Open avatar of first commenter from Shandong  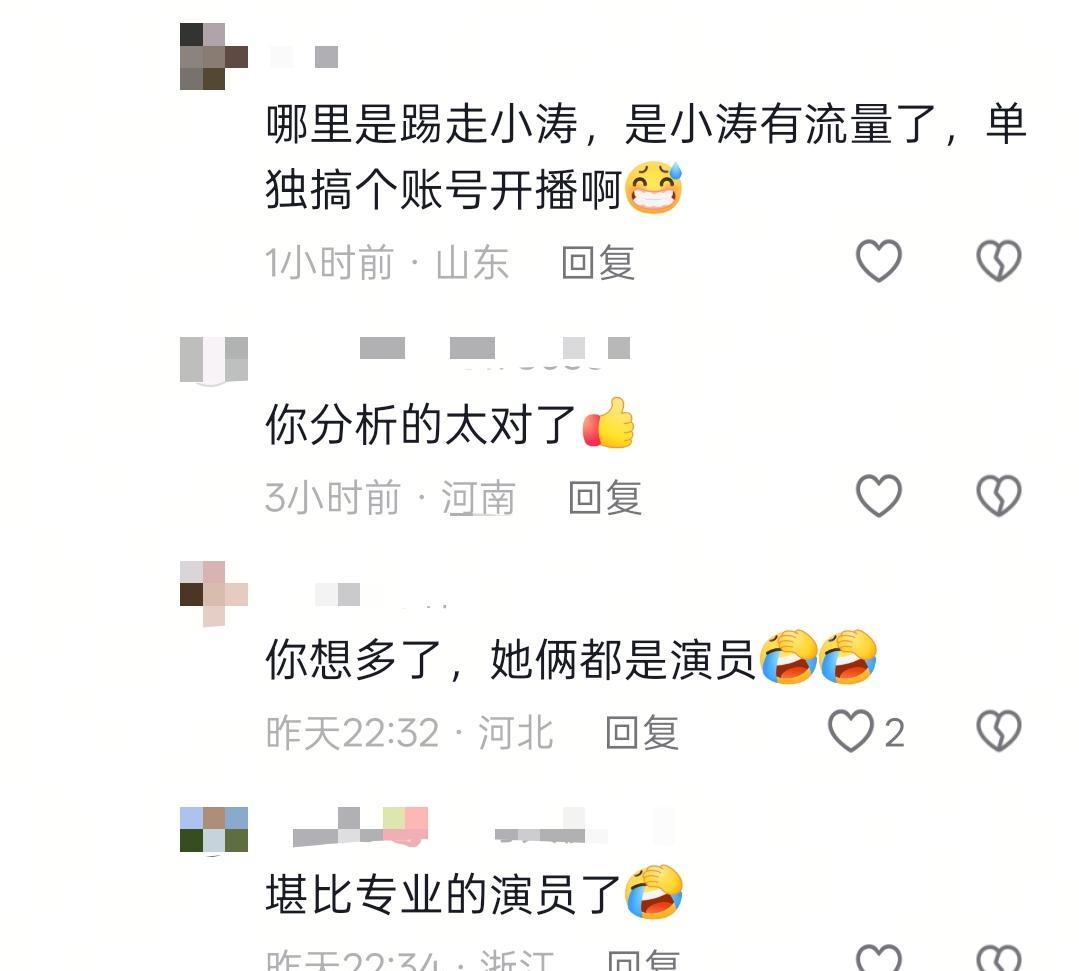pos(213,56)
